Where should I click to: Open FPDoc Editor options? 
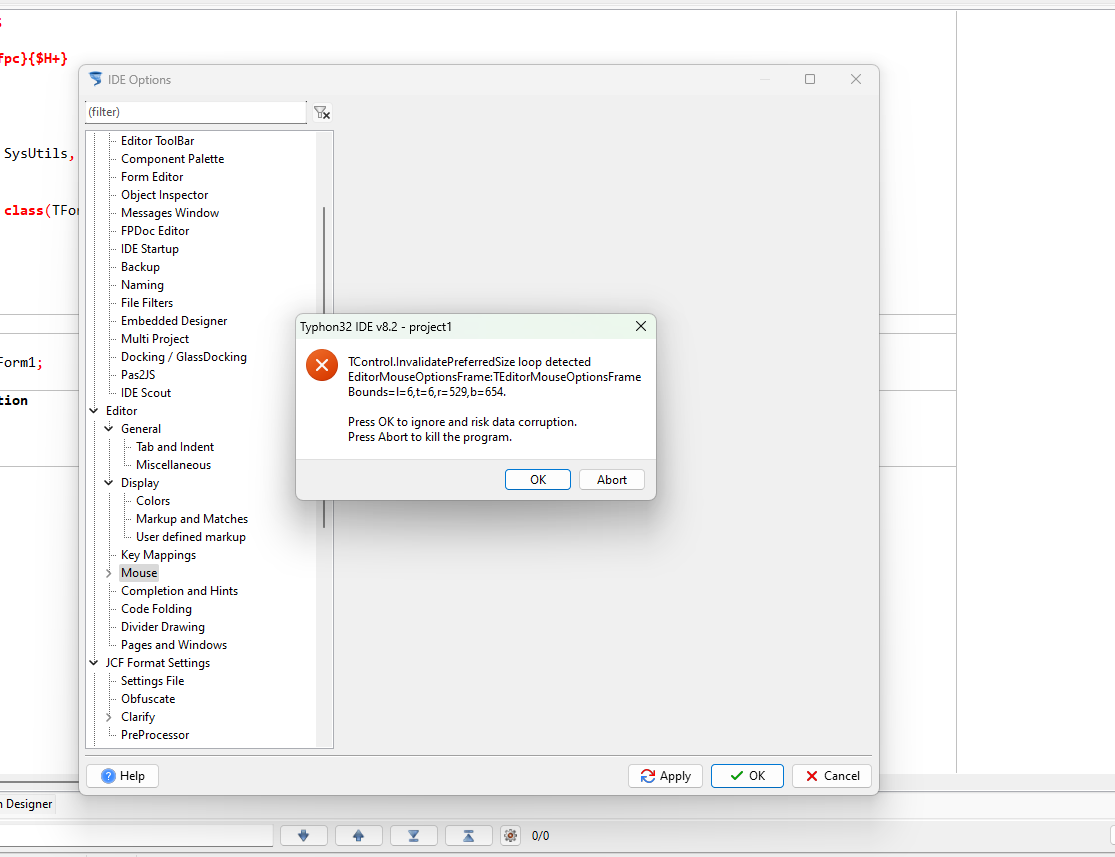154,230
